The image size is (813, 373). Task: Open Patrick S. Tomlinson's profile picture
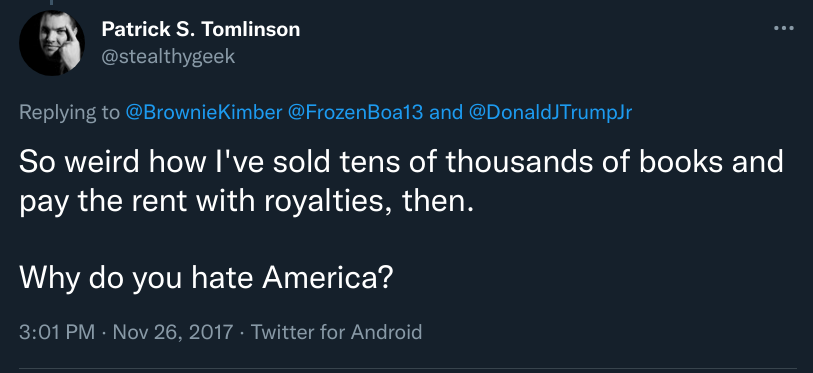[x=52, y=43]
